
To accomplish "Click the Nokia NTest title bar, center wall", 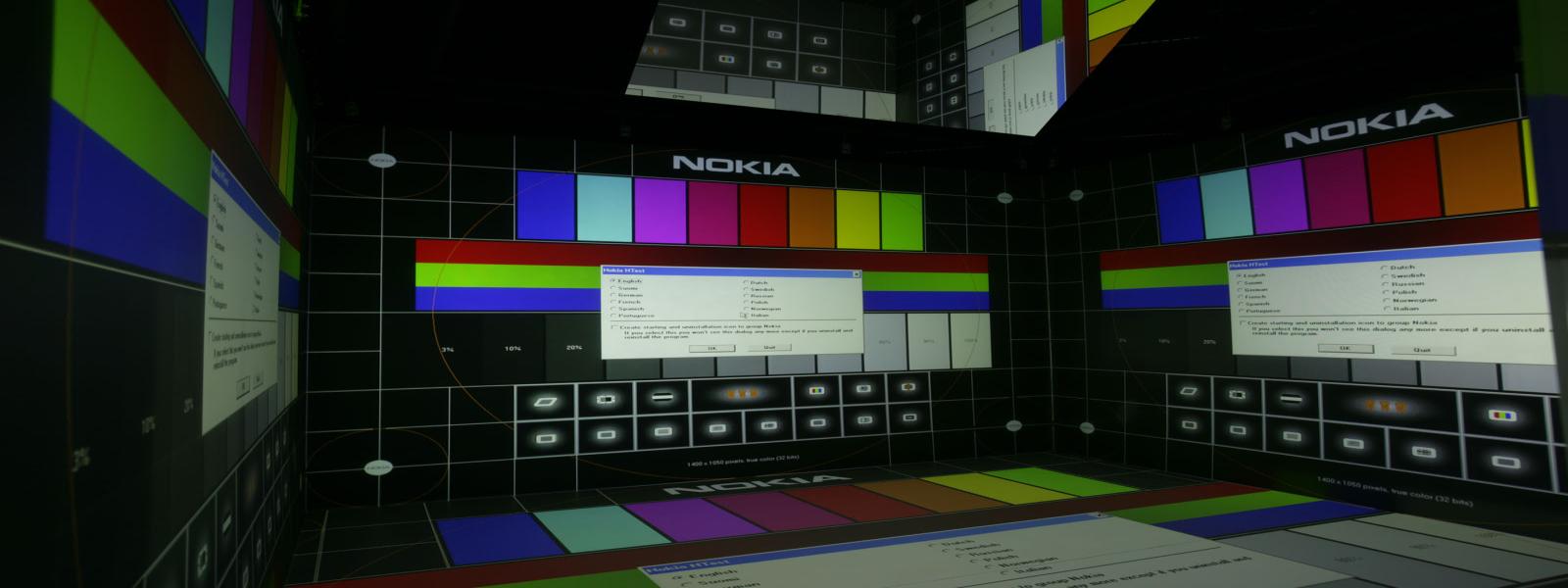I will pos(730,271).
